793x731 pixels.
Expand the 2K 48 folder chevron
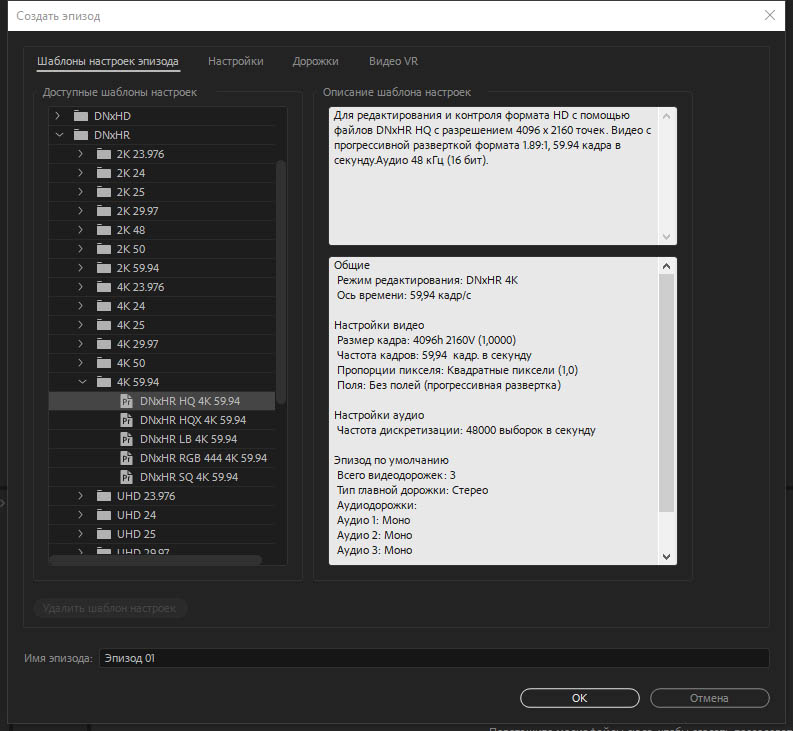coord(80,230)
